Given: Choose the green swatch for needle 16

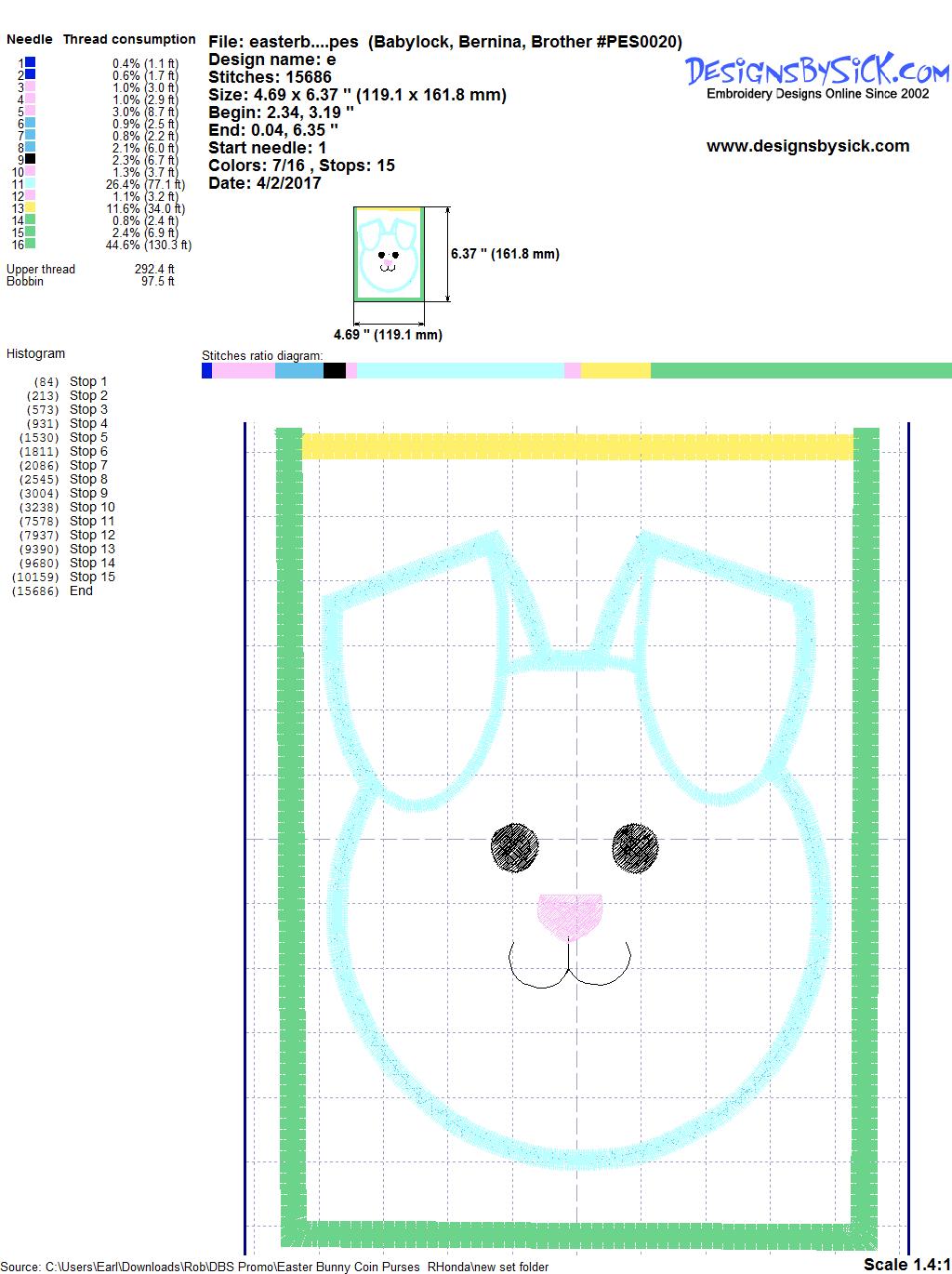Looking at the screenshot, I should pos(31,244).
